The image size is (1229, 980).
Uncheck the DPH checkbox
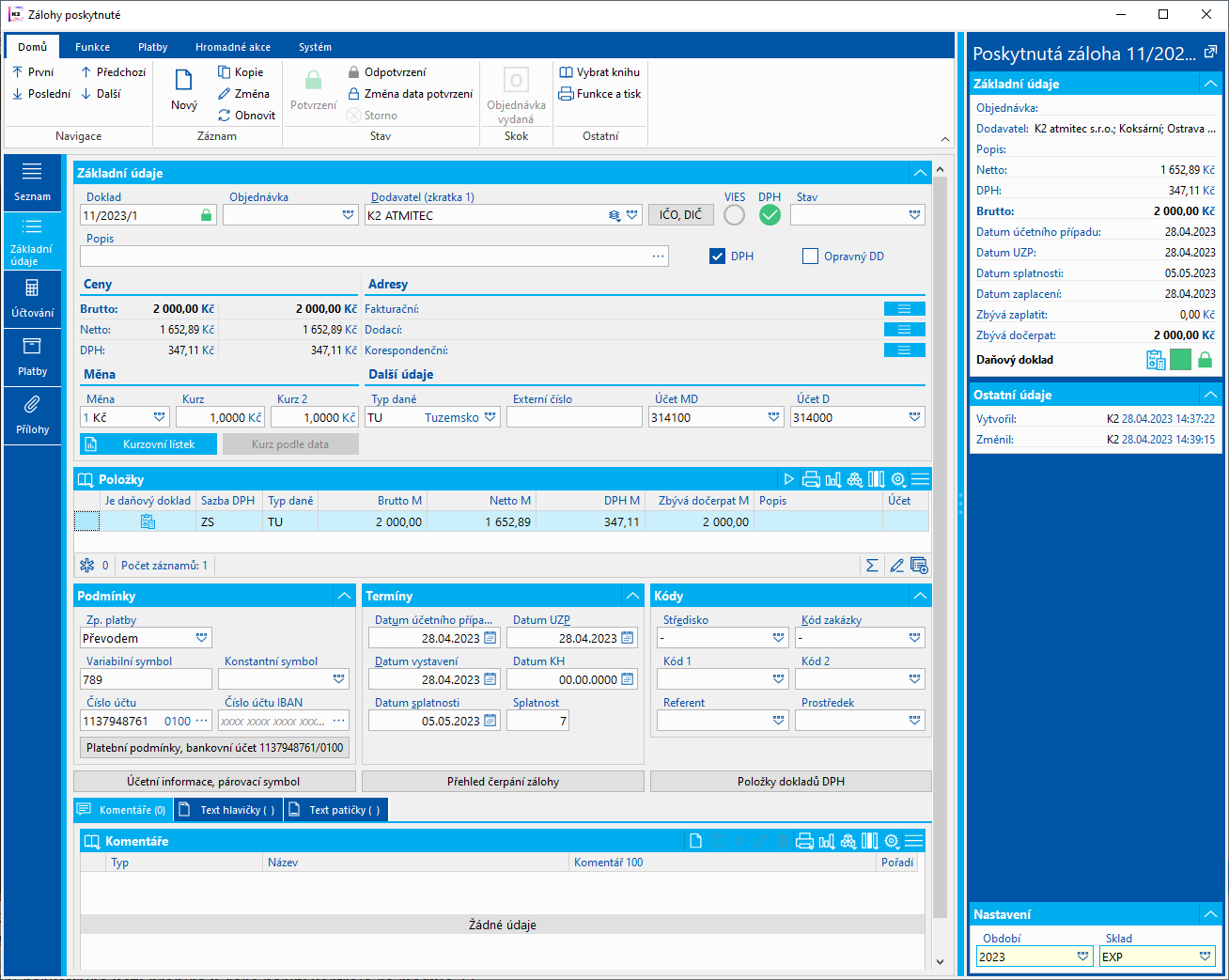click(x=717, y=257)
